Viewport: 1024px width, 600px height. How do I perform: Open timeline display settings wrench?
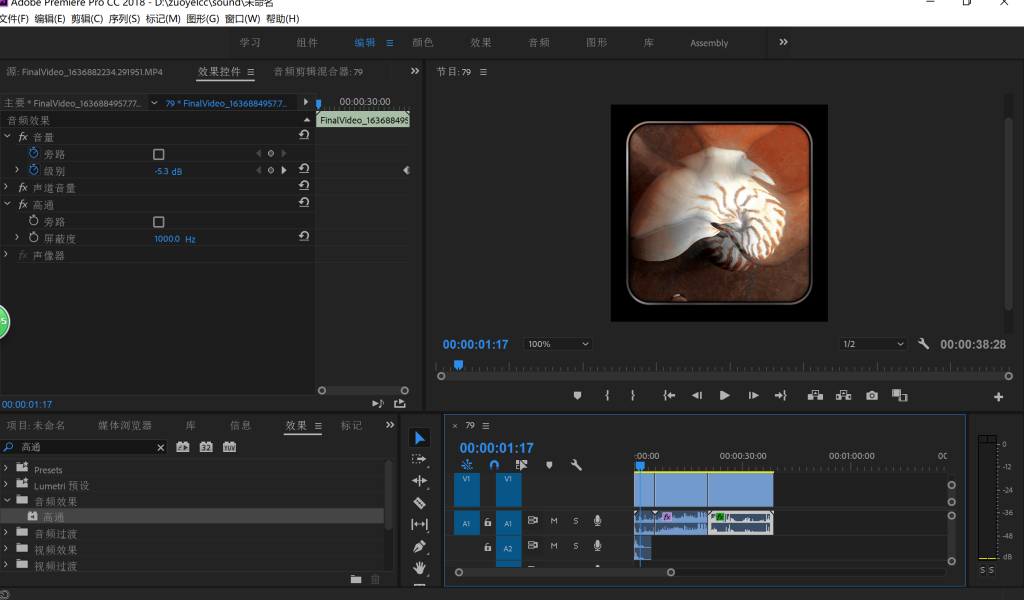pyautogui.click(x=576, y=465)
